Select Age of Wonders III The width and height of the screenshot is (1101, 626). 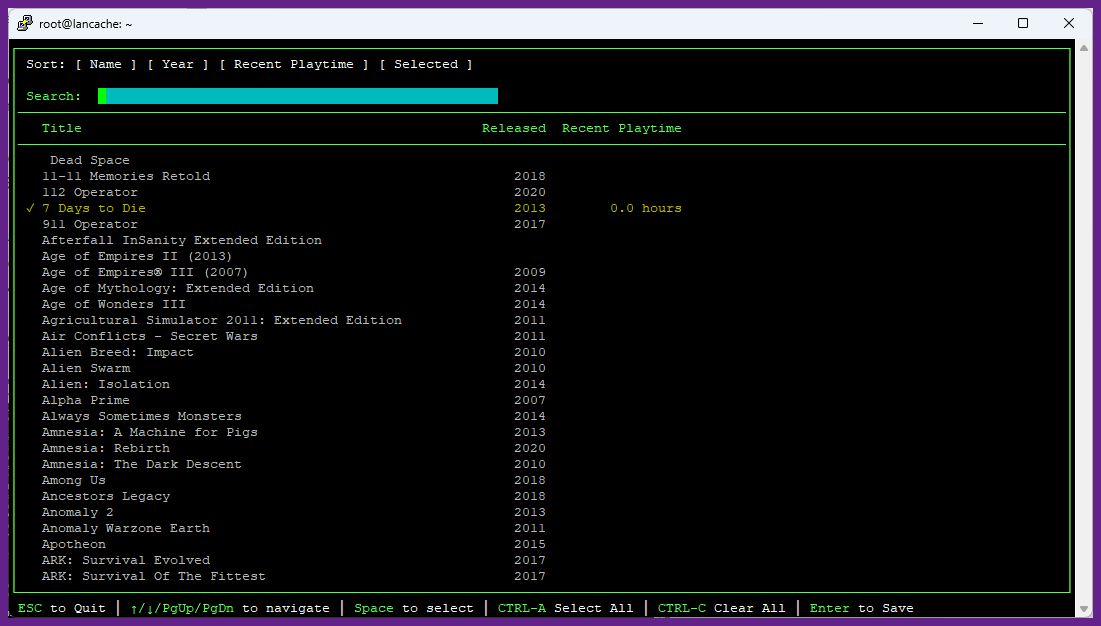pyautogui.click(x=113, y=305)
